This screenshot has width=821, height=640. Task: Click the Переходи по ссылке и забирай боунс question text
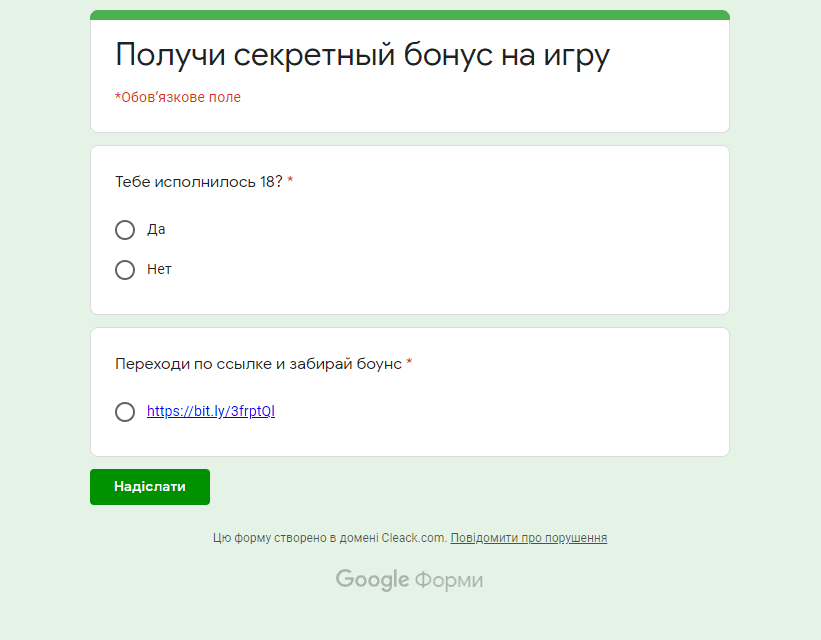259,363
